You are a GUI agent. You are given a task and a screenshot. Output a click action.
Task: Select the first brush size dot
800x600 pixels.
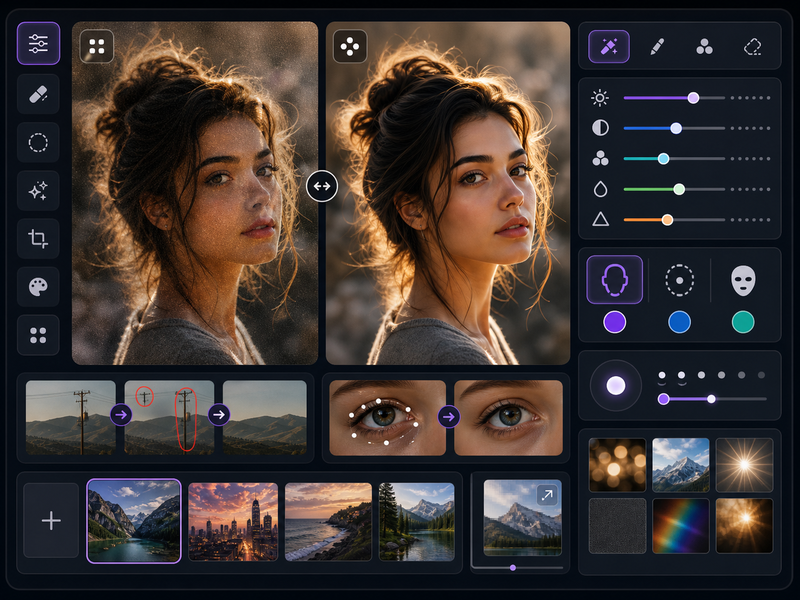pyautogui.click(x=662, y=375)
